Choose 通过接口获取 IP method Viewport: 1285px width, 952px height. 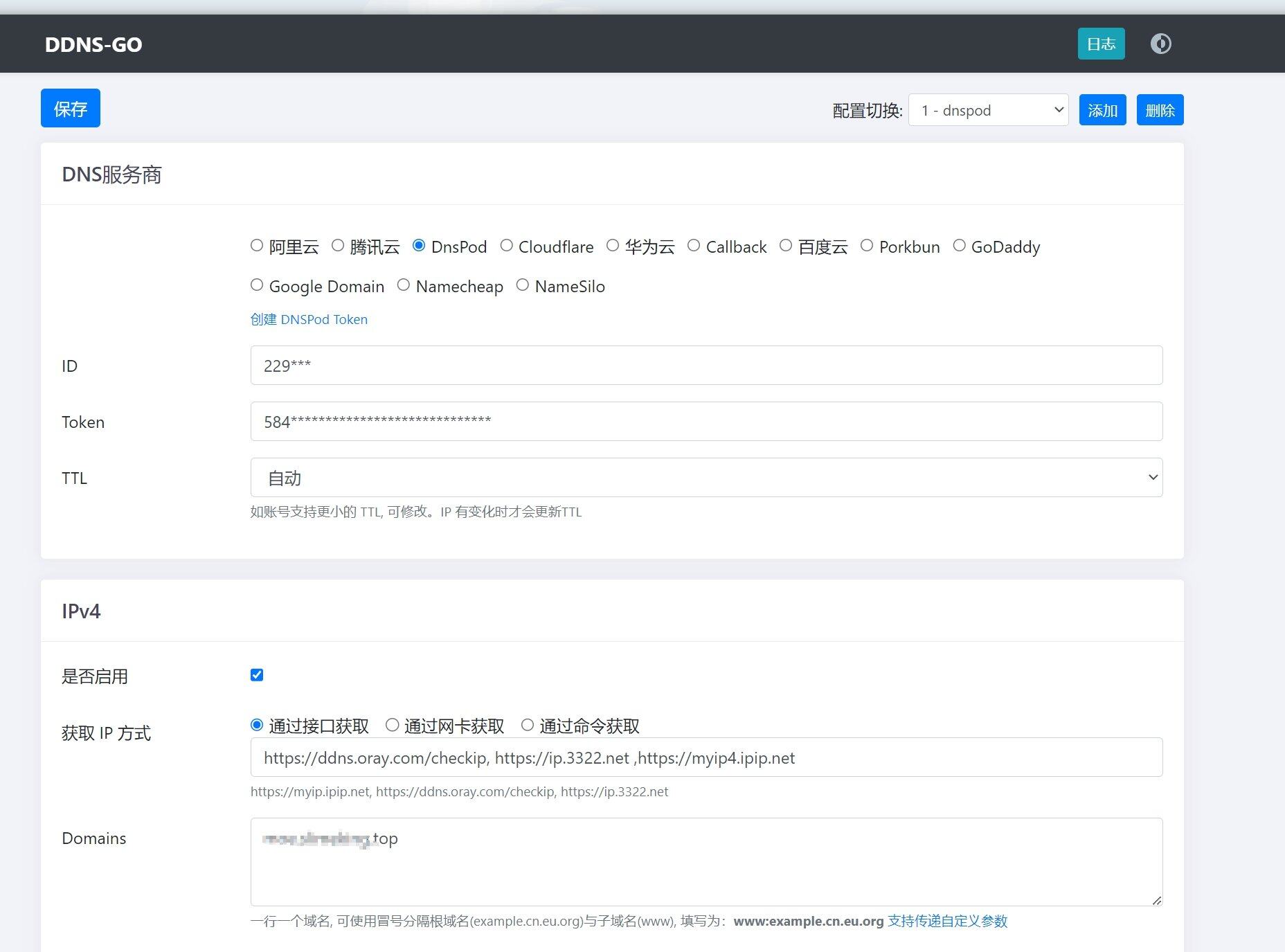click(x=257, y=725)
